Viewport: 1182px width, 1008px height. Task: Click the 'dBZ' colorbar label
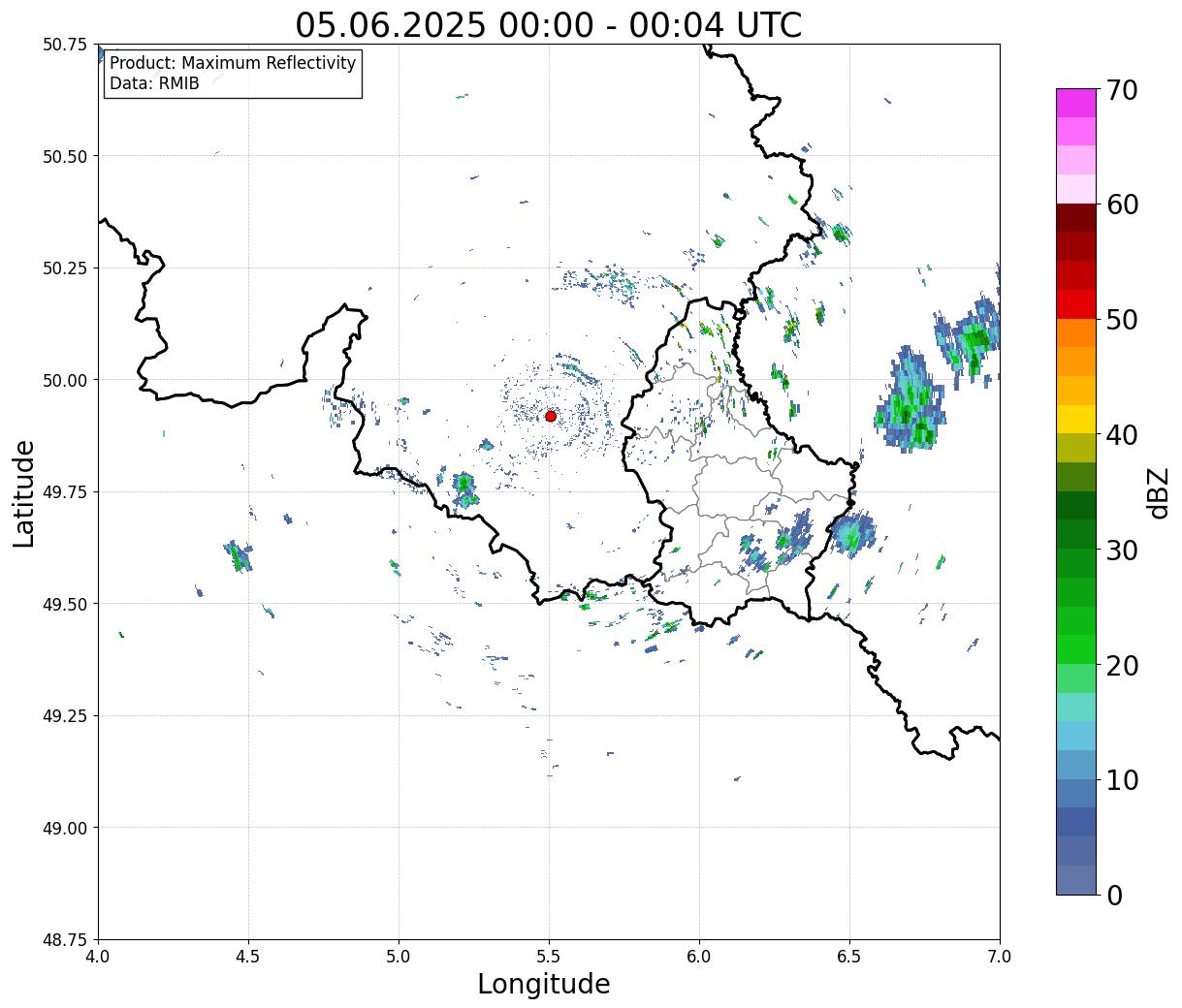click(x=1159, y=492)
